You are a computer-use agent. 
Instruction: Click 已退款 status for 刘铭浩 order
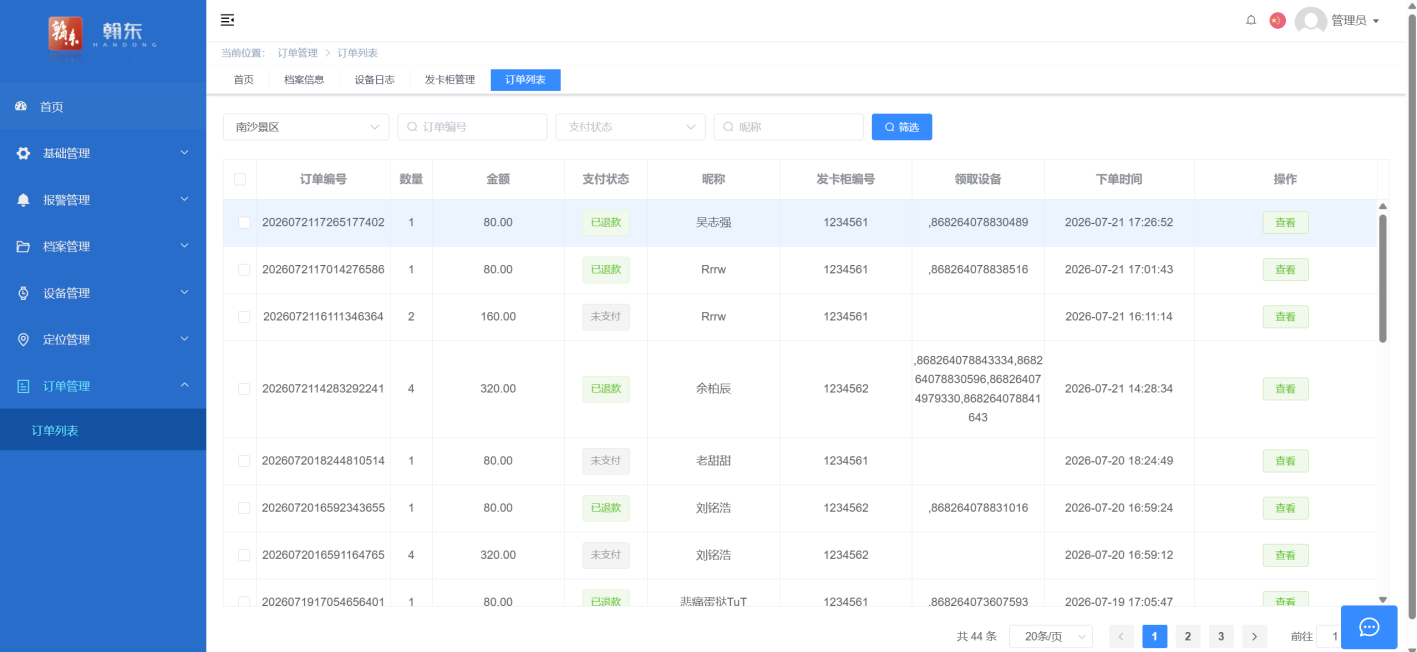(606, 508)
